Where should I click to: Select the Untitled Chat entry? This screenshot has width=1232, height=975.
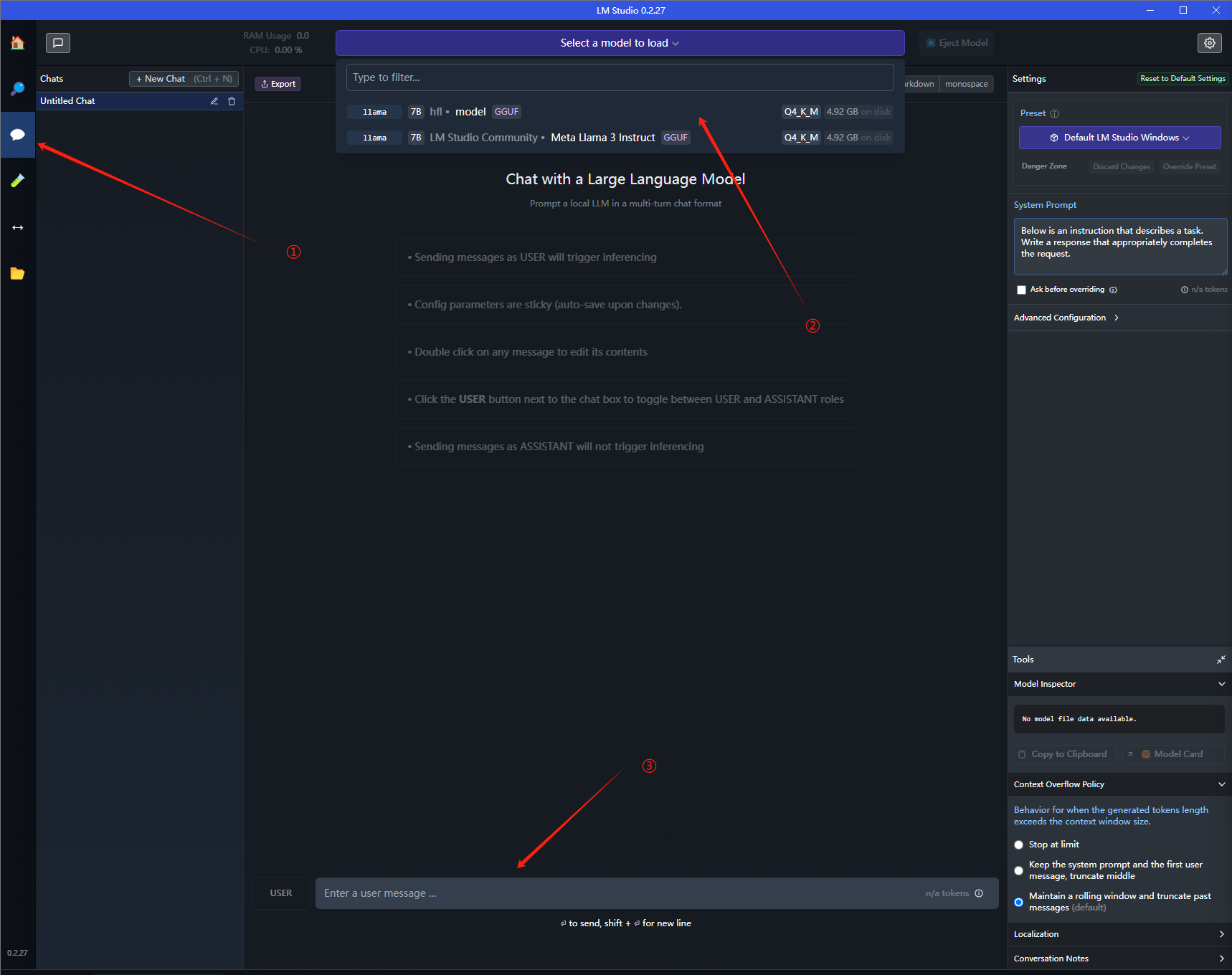pos(140,101)
